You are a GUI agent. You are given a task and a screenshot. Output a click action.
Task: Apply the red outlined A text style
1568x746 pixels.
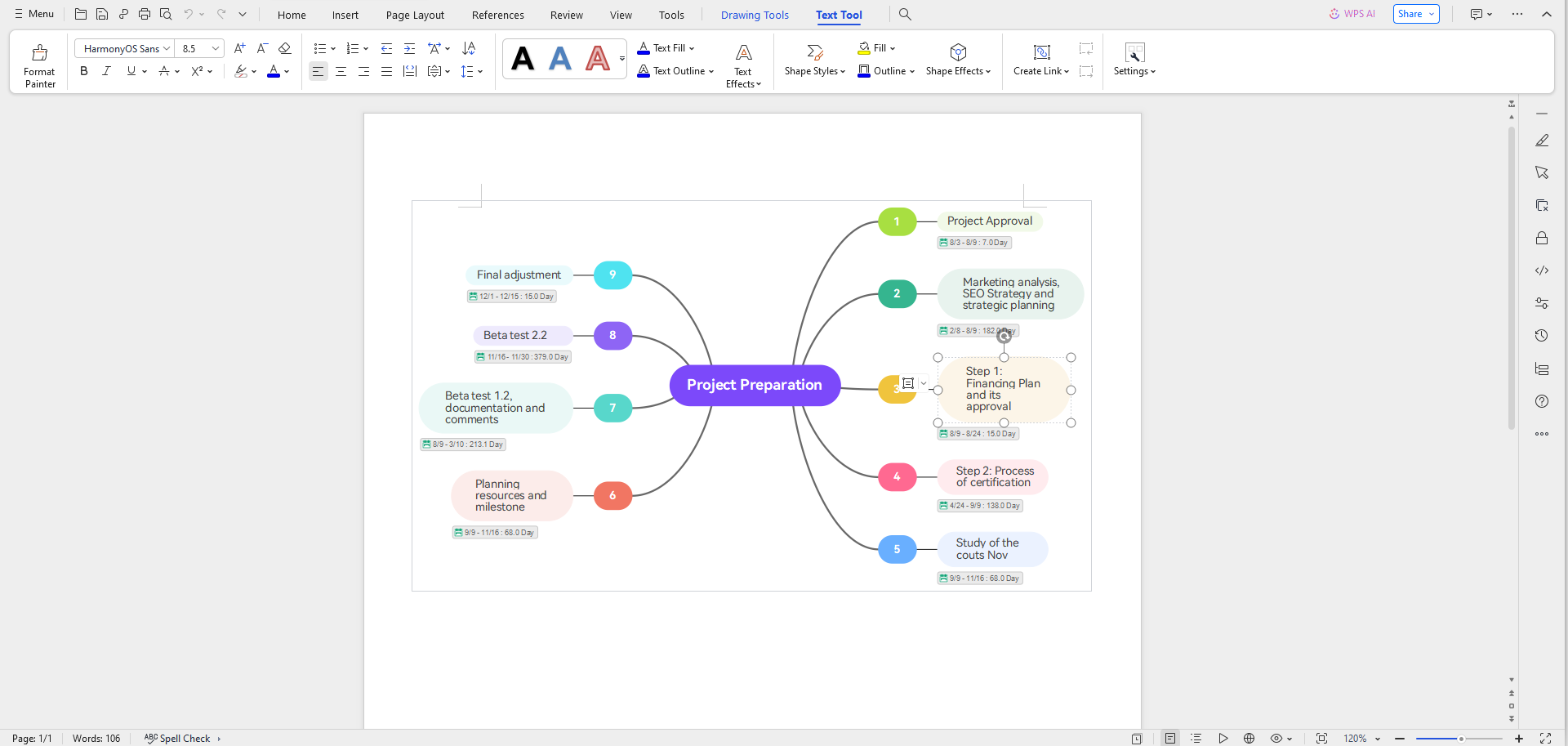pyautogui.click(x=598, y=59)
